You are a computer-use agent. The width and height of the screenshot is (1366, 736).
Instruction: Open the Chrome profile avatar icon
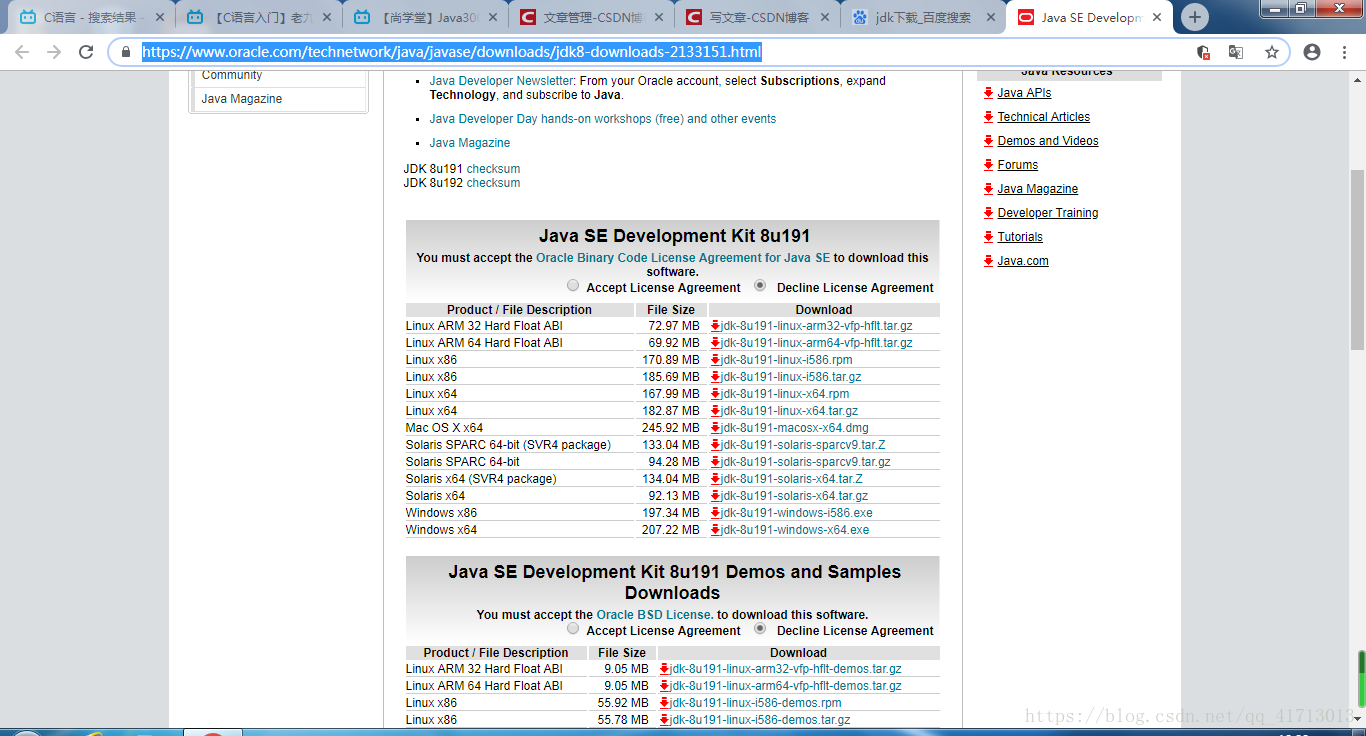pyautogui.click(x=1312, y=52)
